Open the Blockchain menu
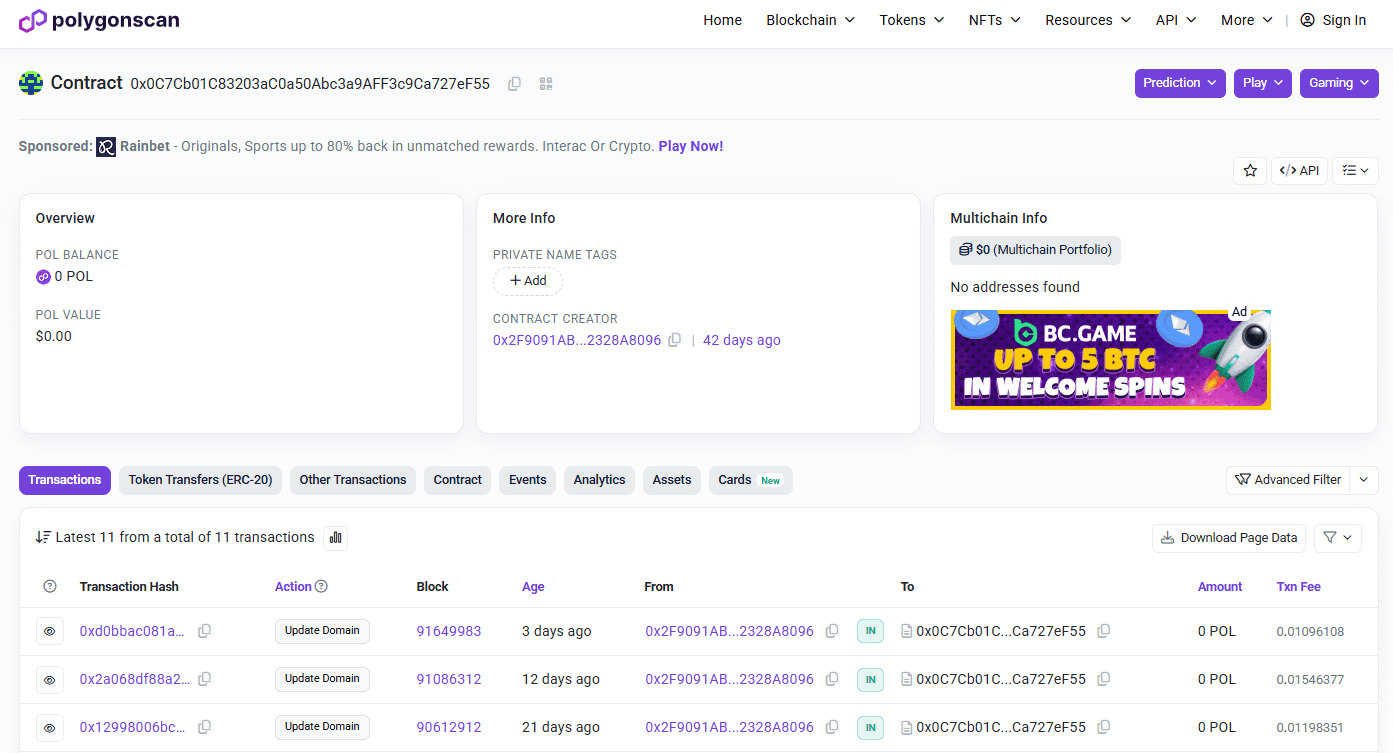 [x=810, y=20]
